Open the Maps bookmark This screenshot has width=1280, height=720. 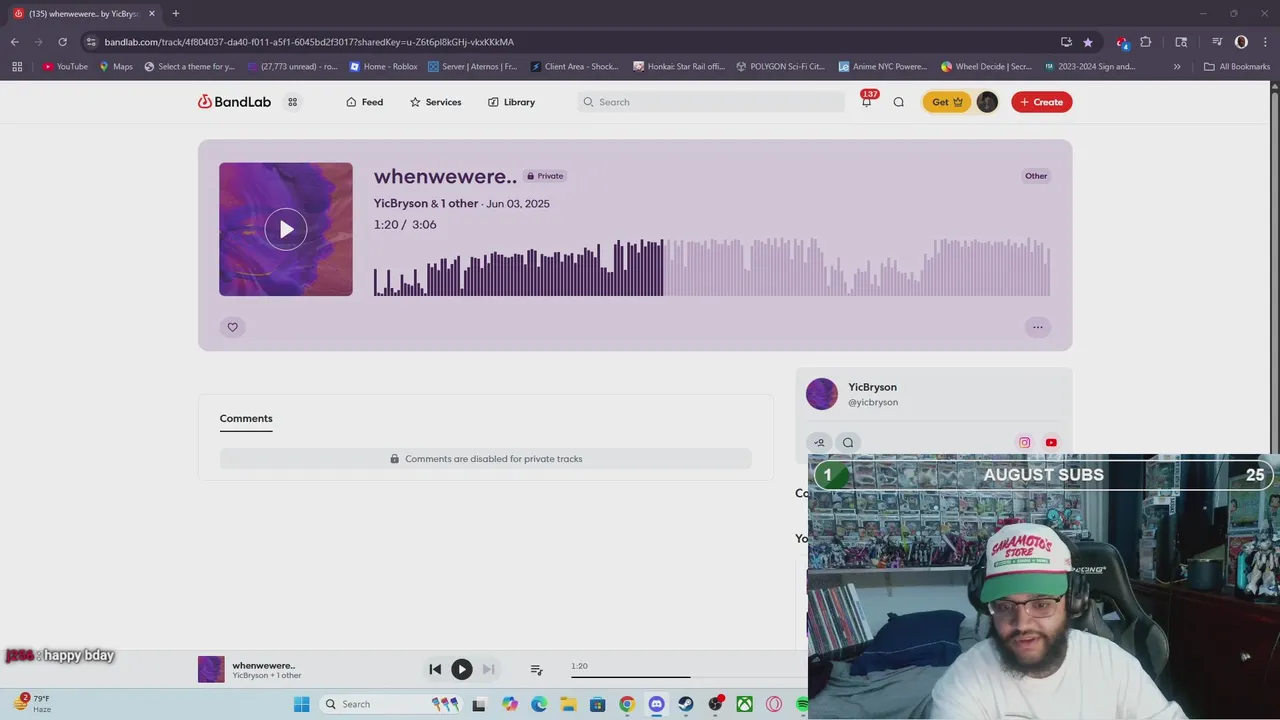click(x=116, y=66)
